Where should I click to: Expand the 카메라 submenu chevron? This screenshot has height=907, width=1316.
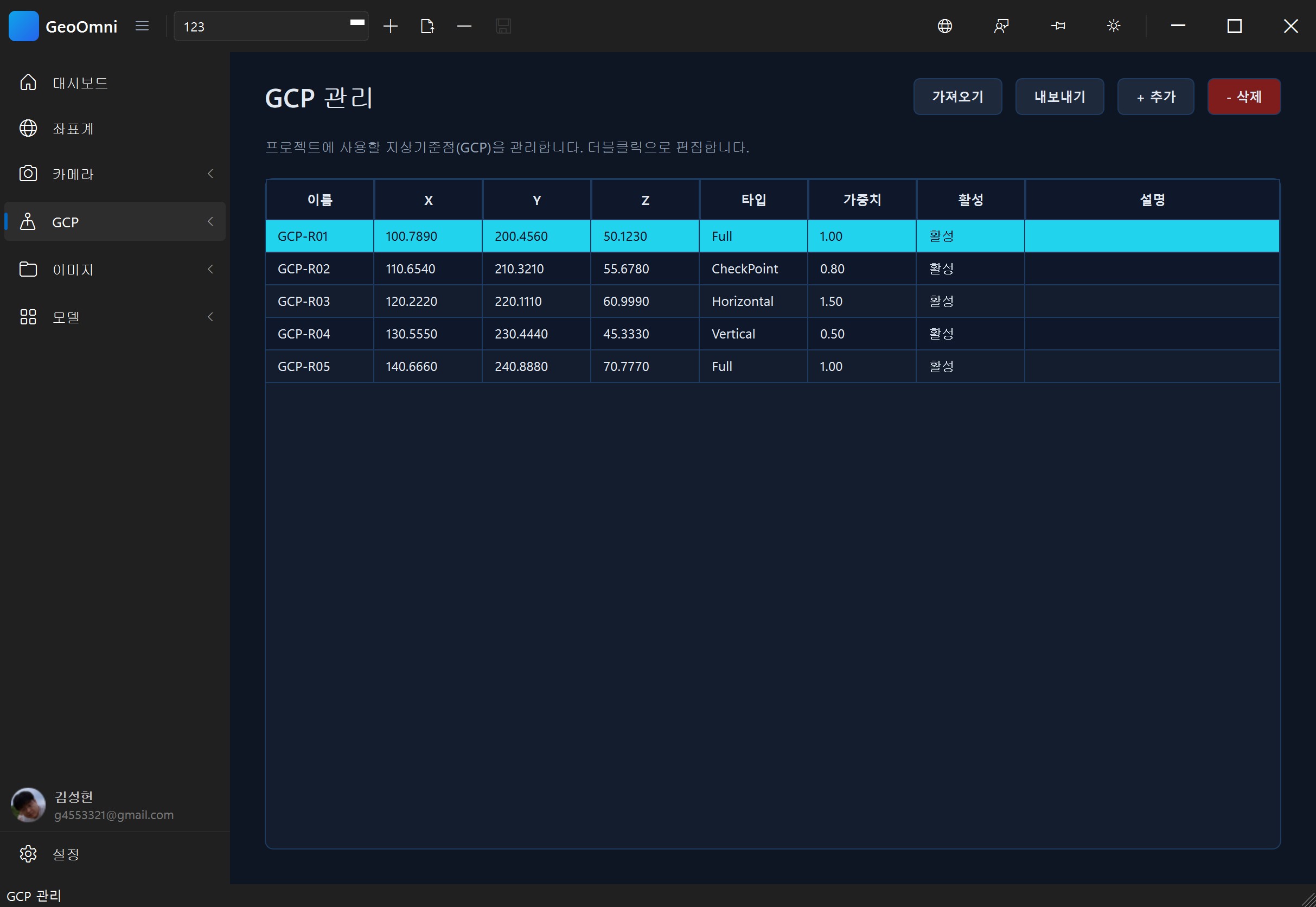pos(210,174)
